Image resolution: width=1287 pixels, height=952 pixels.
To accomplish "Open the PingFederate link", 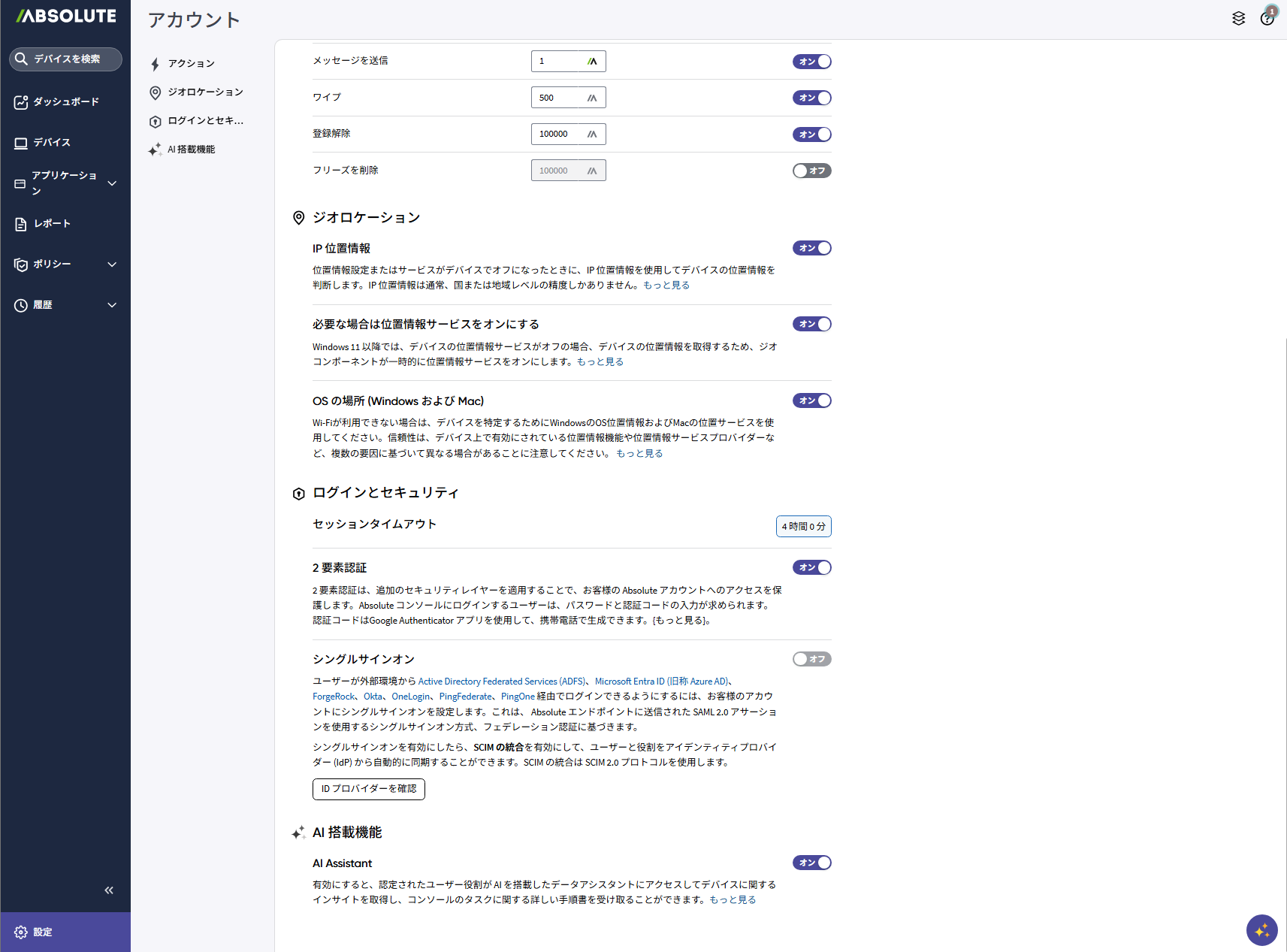I will click(466, 697).
